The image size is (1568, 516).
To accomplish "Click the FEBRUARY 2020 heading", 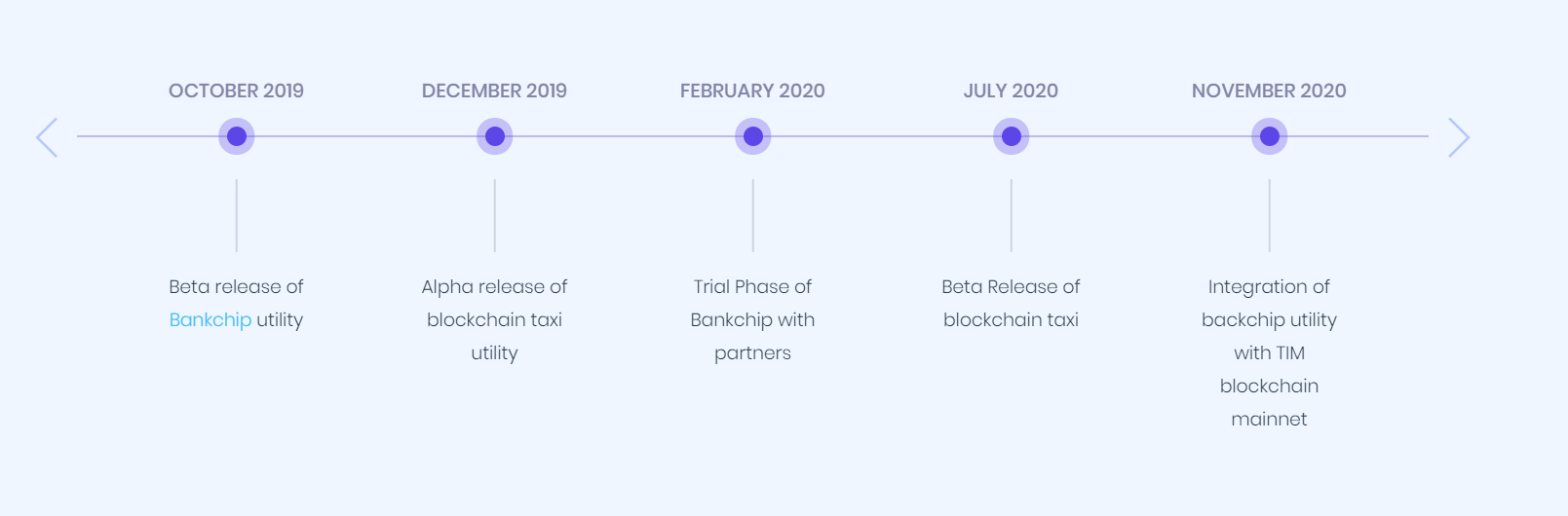I will [x=753, y=91].
